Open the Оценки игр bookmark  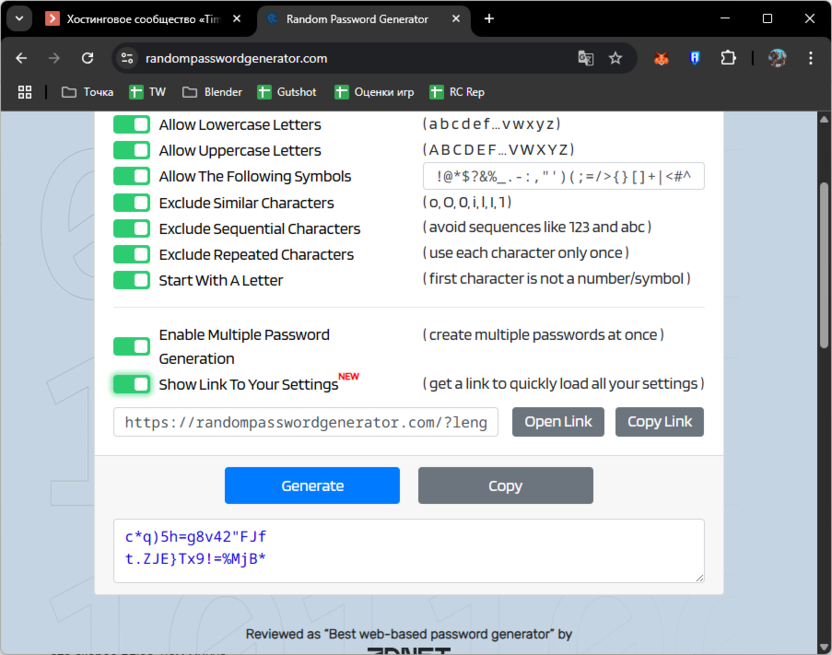pyautogui.click(x=375, y=92)
